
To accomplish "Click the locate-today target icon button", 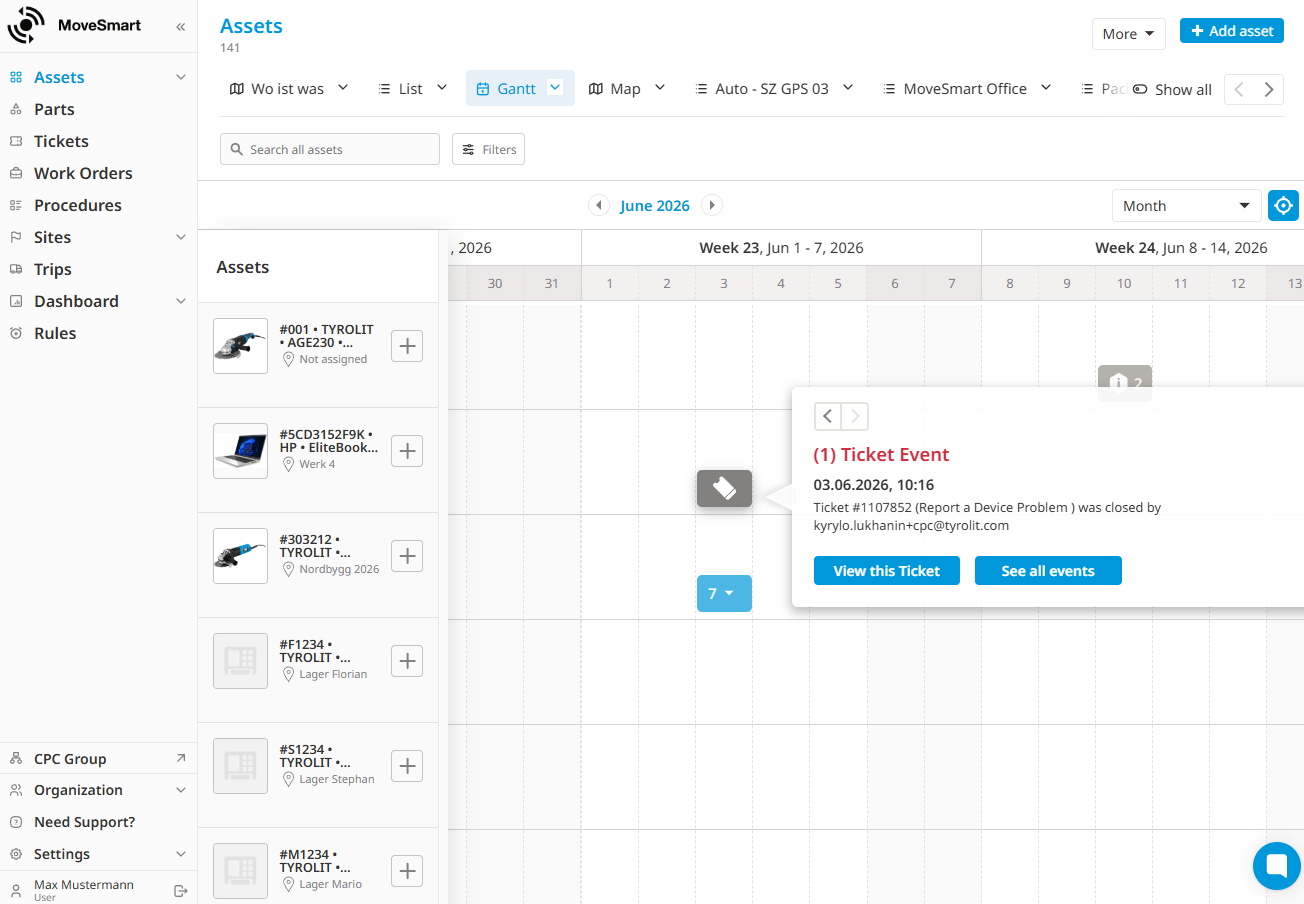I will point(1283,205).
